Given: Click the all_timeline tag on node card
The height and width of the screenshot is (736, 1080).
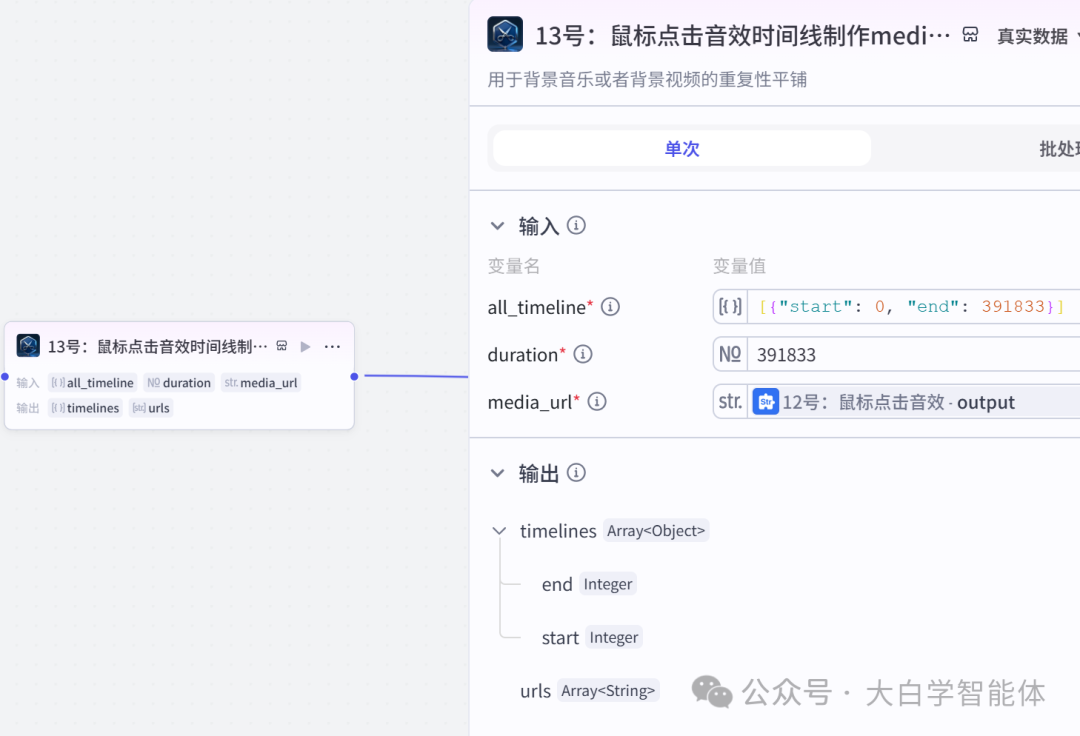Looking at the screenshot, I should coord(93,383).
